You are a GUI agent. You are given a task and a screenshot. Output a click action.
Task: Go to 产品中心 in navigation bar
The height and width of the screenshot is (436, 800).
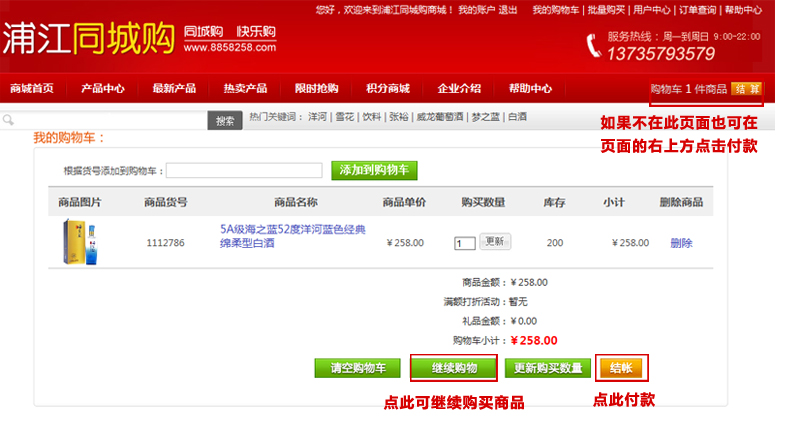pyautogui.click(x=103, y=88)
